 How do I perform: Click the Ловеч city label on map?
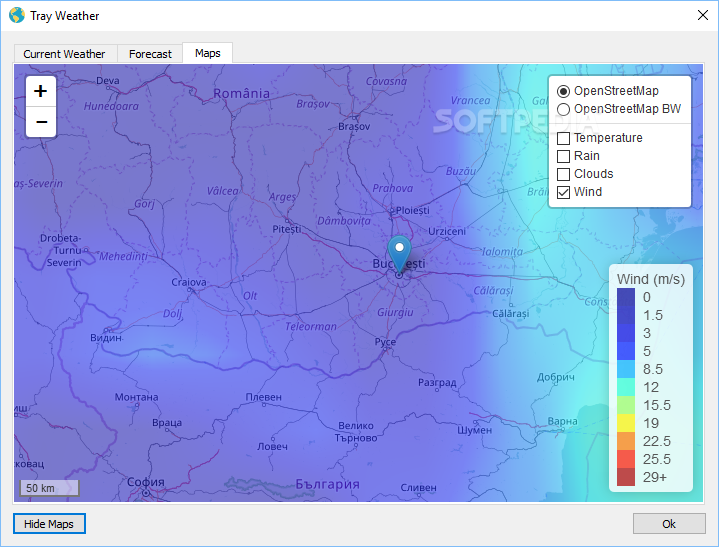[272, 446]
